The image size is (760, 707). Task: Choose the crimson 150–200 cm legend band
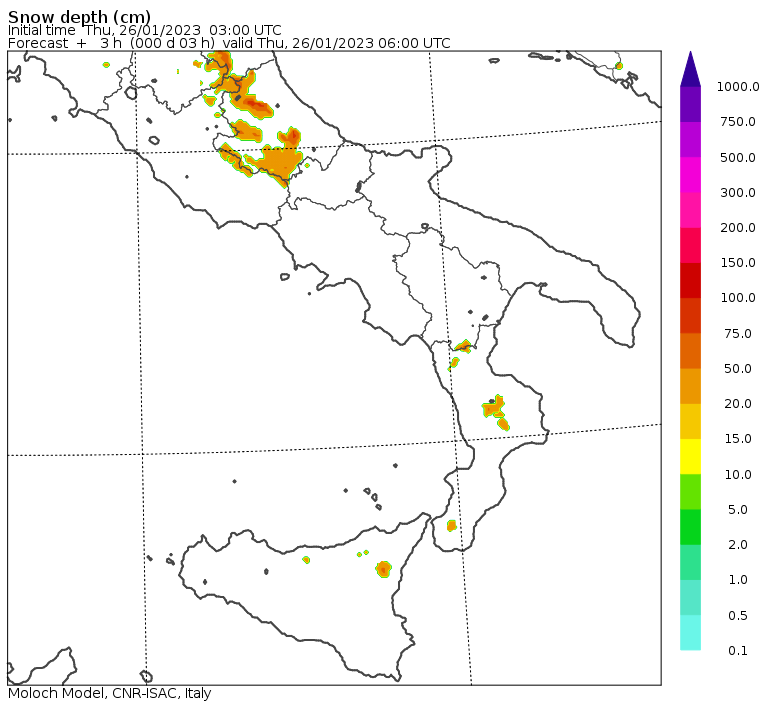[690, 245]
